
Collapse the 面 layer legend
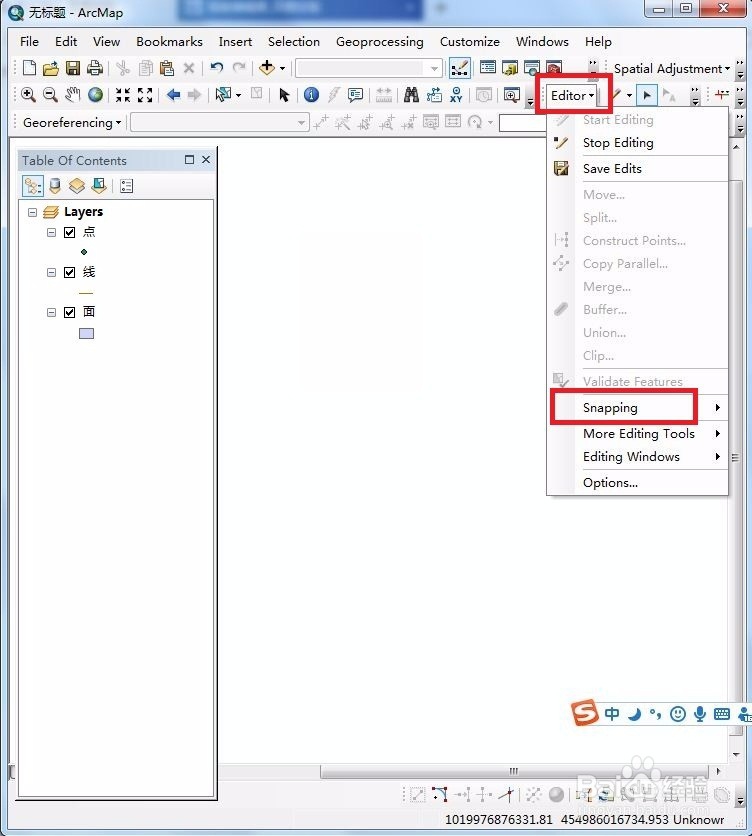(51, 312)
